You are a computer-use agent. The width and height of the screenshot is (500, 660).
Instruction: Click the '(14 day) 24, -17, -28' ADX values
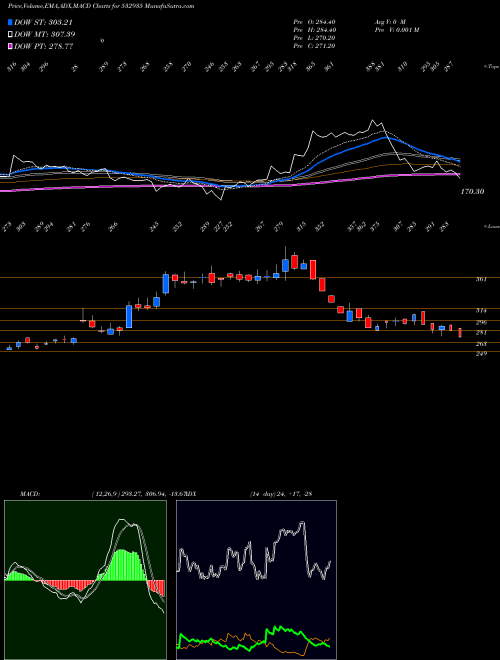point(280,494)
